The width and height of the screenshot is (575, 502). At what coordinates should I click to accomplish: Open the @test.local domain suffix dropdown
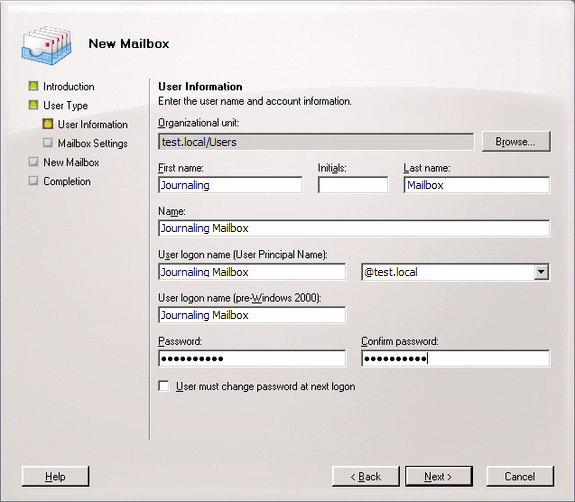click(x=541, y=272)
